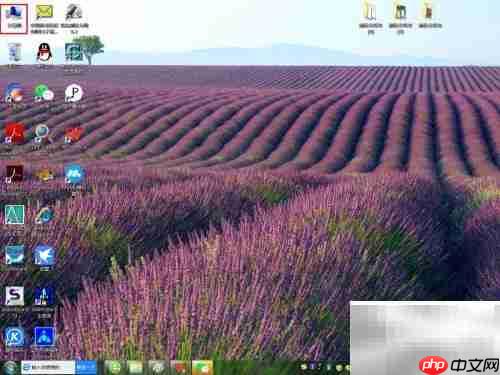Click the blue button beside the taskbar search box
500x375 pixels.
coord(86,367)
